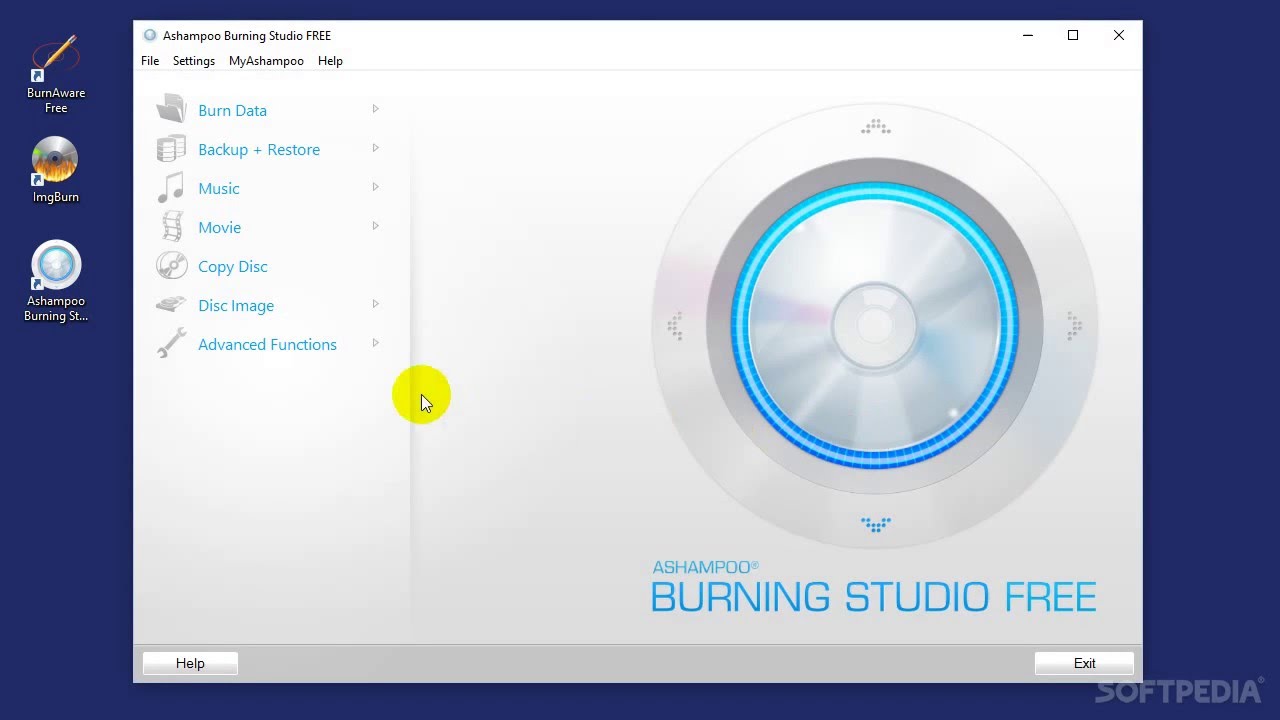Open the Settings menu

click(194, 61)
